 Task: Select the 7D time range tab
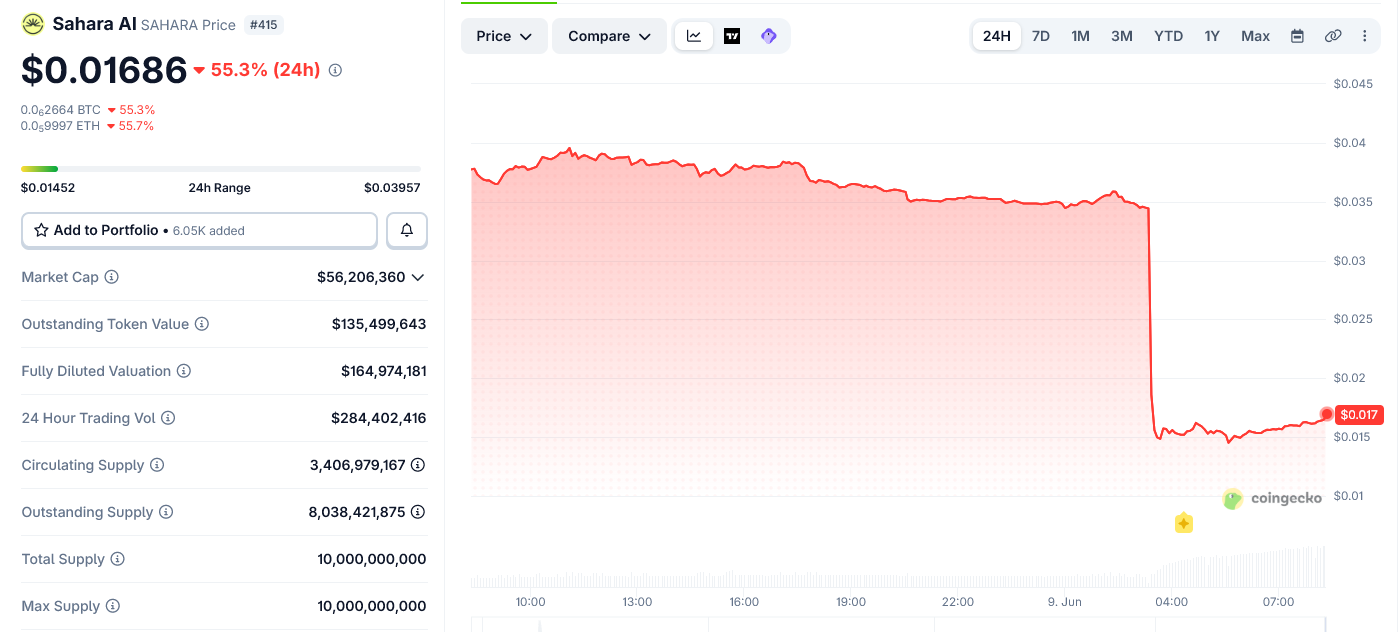(x=1041, y=36)
